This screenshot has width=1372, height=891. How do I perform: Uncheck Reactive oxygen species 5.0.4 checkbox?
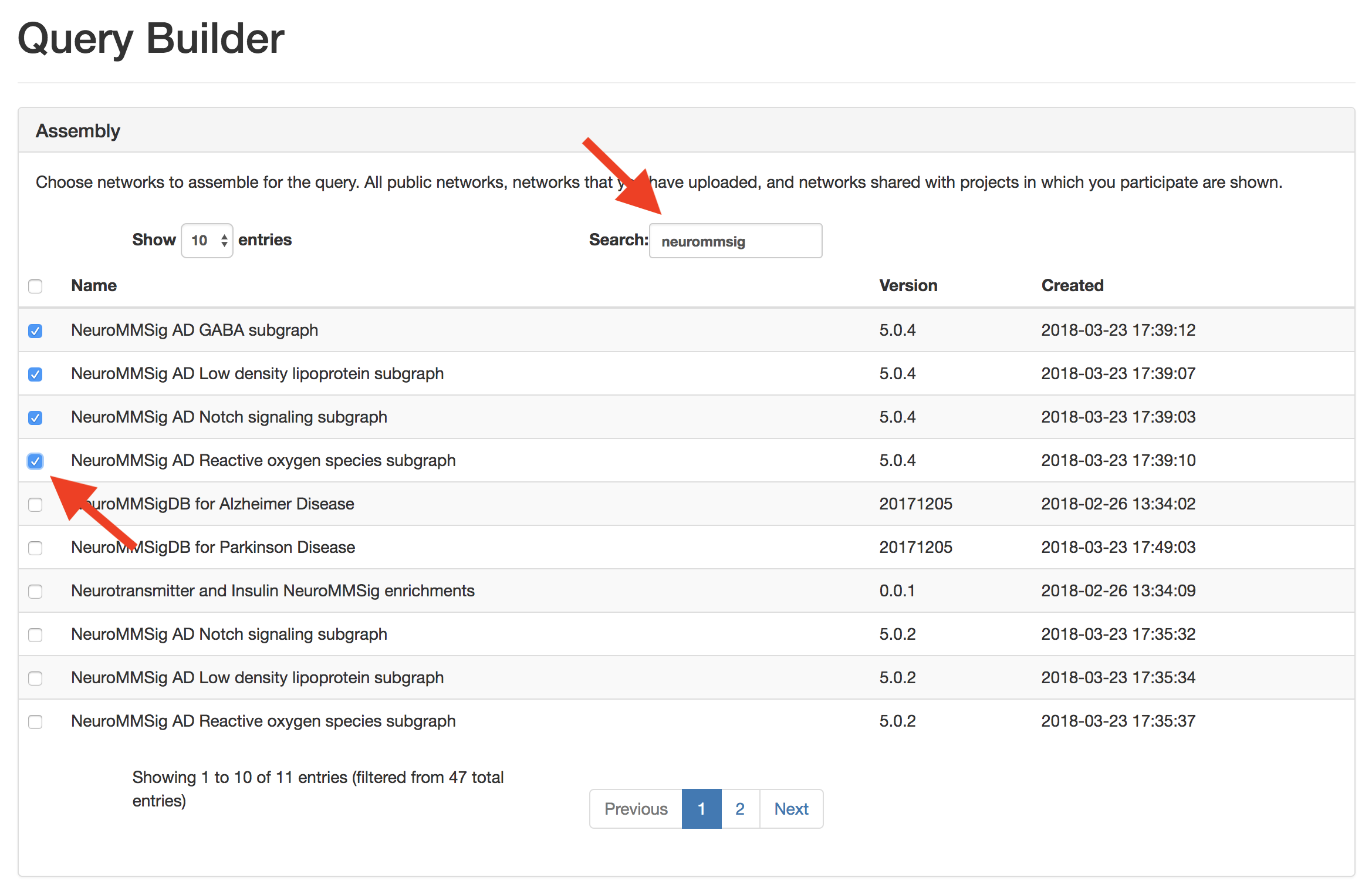(35, 461)
